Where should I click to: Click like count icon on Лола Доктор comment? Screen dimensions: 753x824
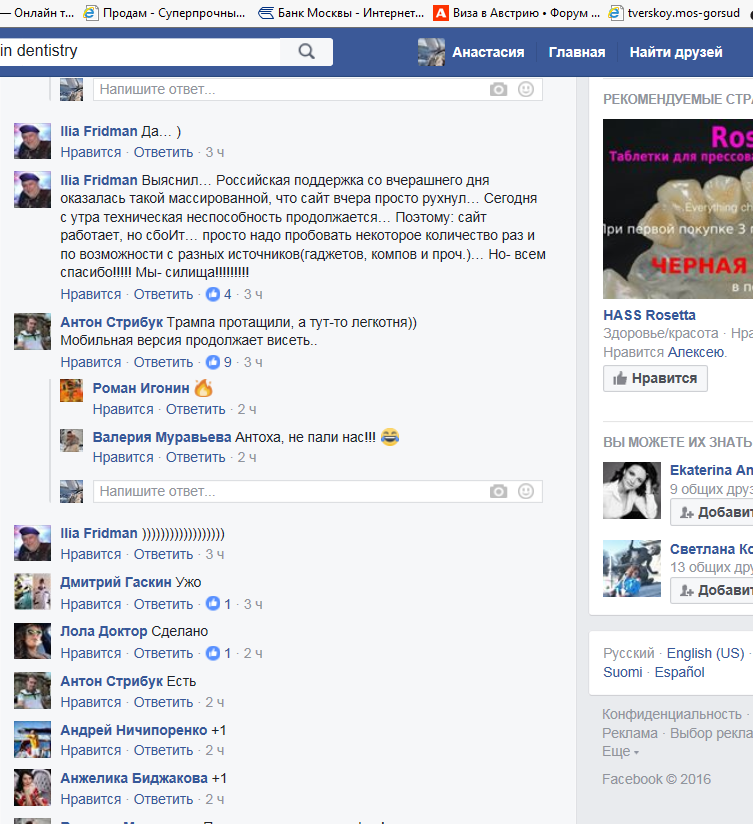click(212, 653)
